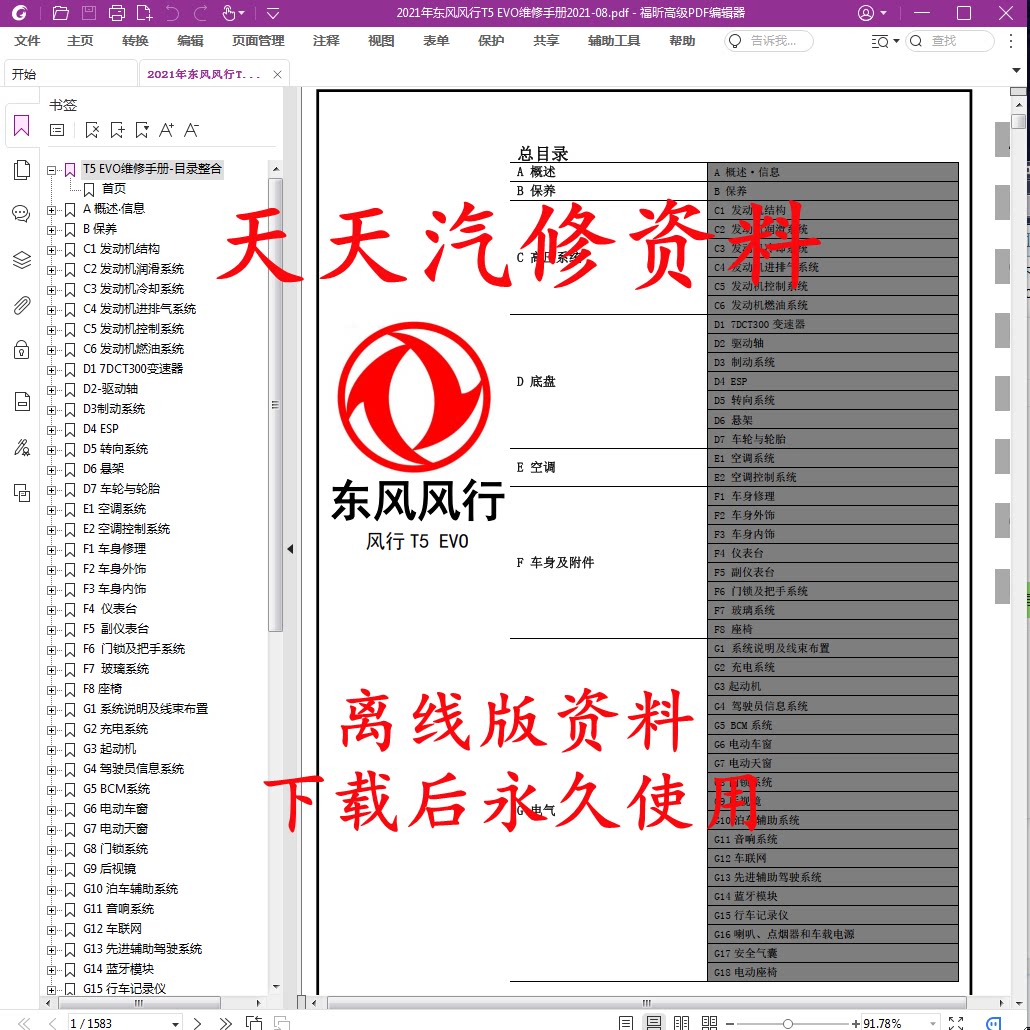Image resolution: width=1030 pixels, height=1030 pixels.
Task: Go to the next page arrow
Action: pos(197,1023)
